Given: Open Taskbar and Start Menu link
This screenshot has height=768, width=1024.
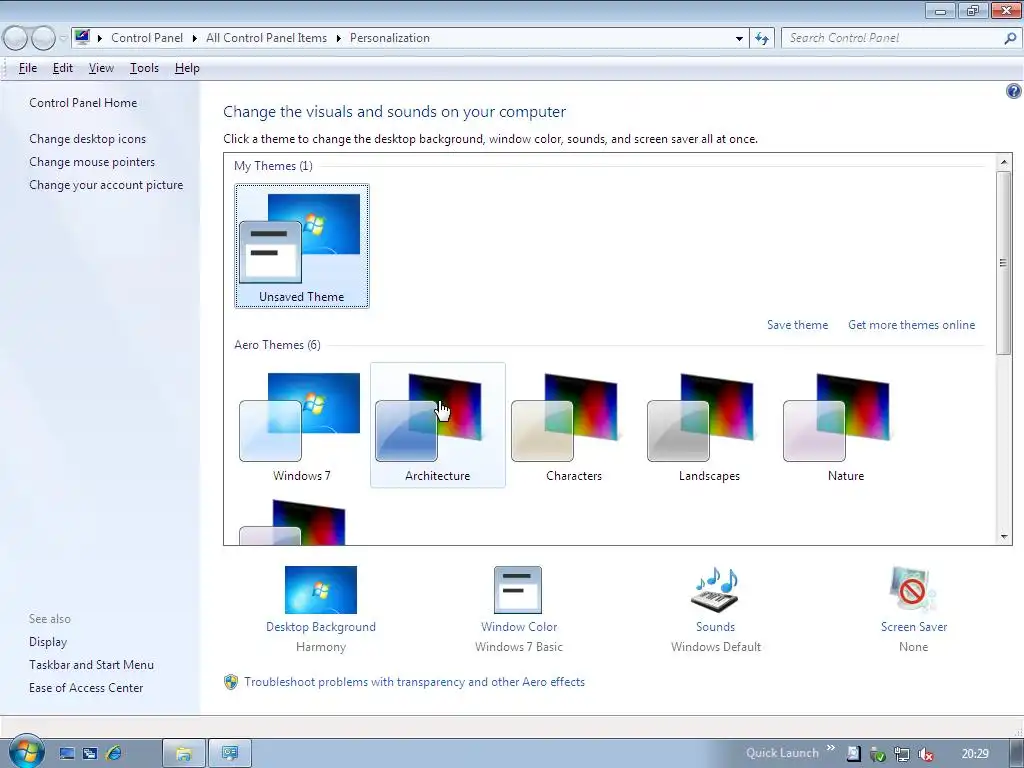Looking at the screenshot, I should pyautogui.click(x=91, y=665).
